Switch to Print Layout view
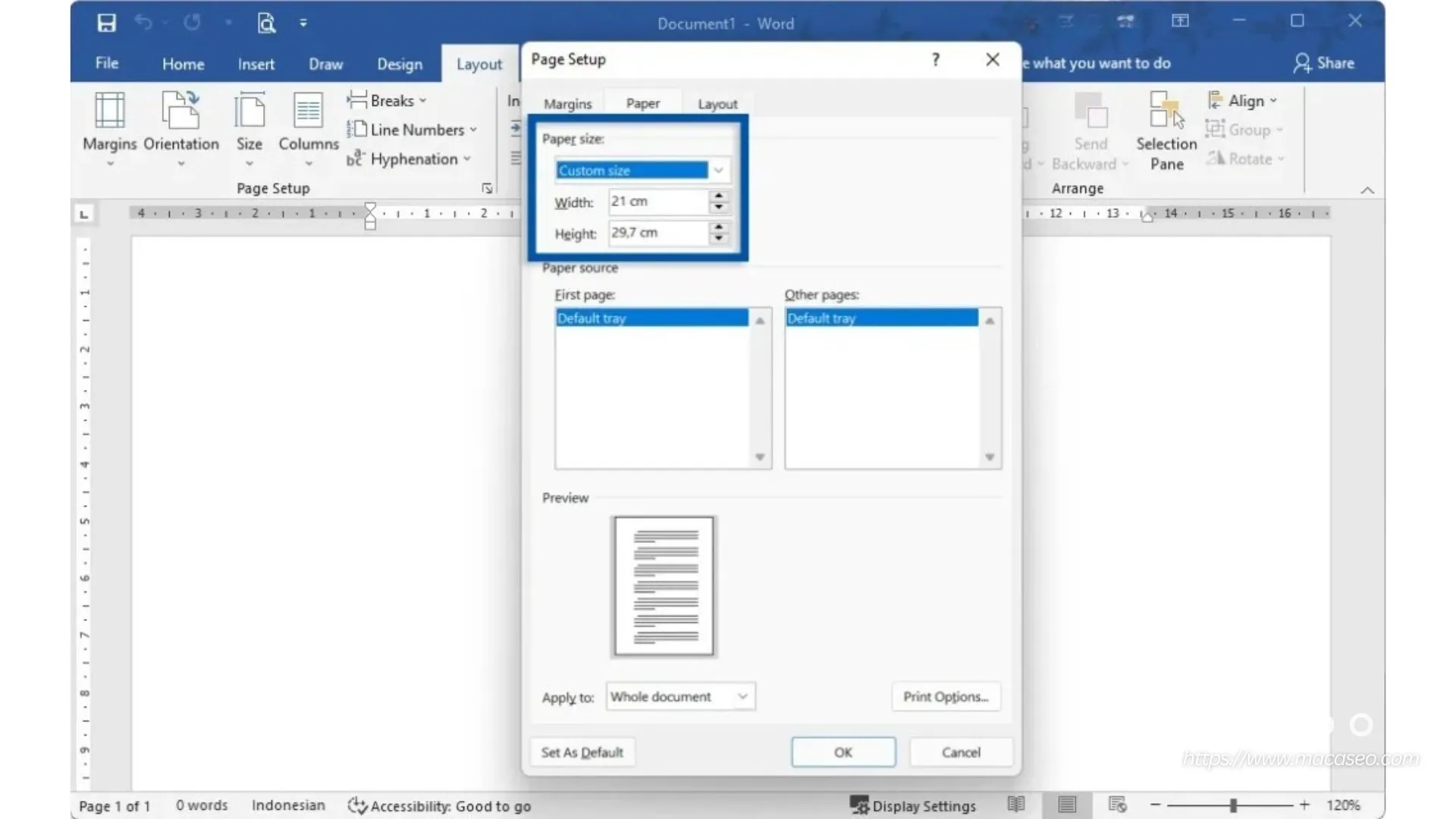This screenshot has height=819, width=1456. tap(1067, 805)
